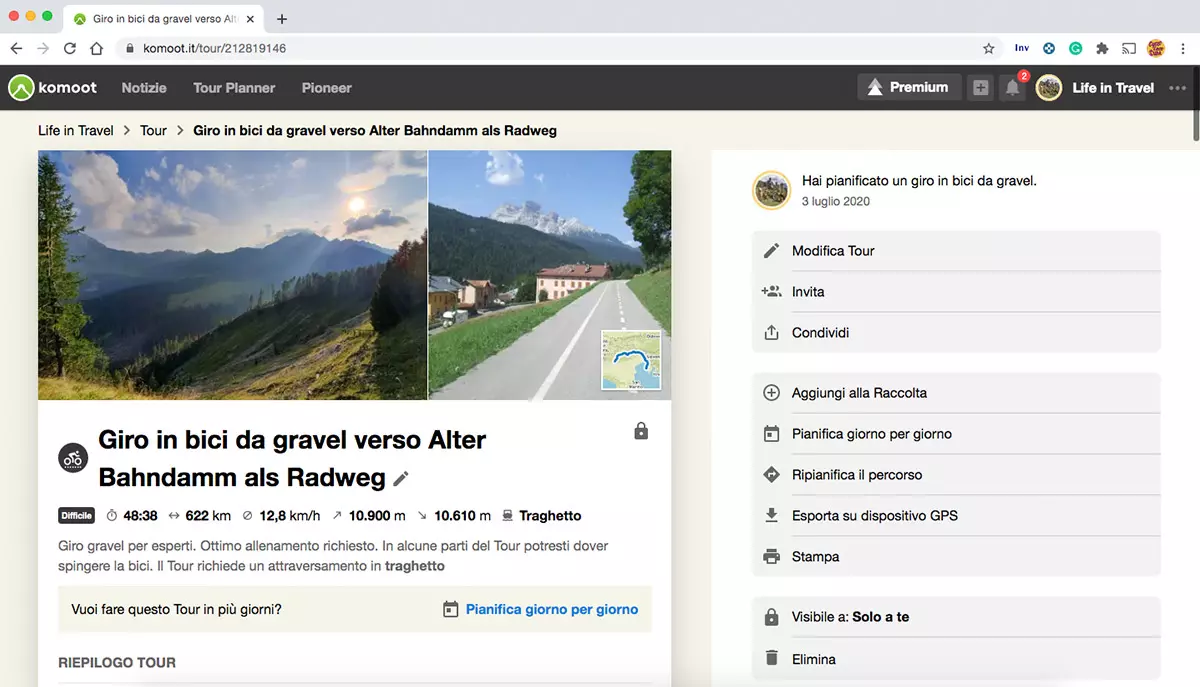Click the bold traghetto link in description
The width and height of the screenshot is (1200, 687).
point(415,566)
